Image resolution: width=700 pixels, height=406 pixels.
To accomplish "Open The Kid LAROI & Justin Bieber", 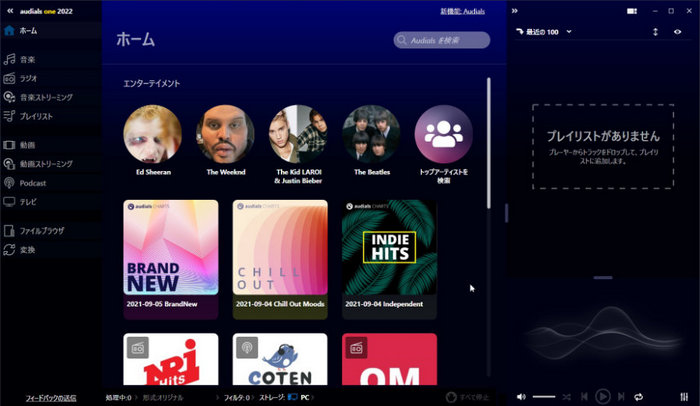I will pyautogui.click(x=298, y=134).
